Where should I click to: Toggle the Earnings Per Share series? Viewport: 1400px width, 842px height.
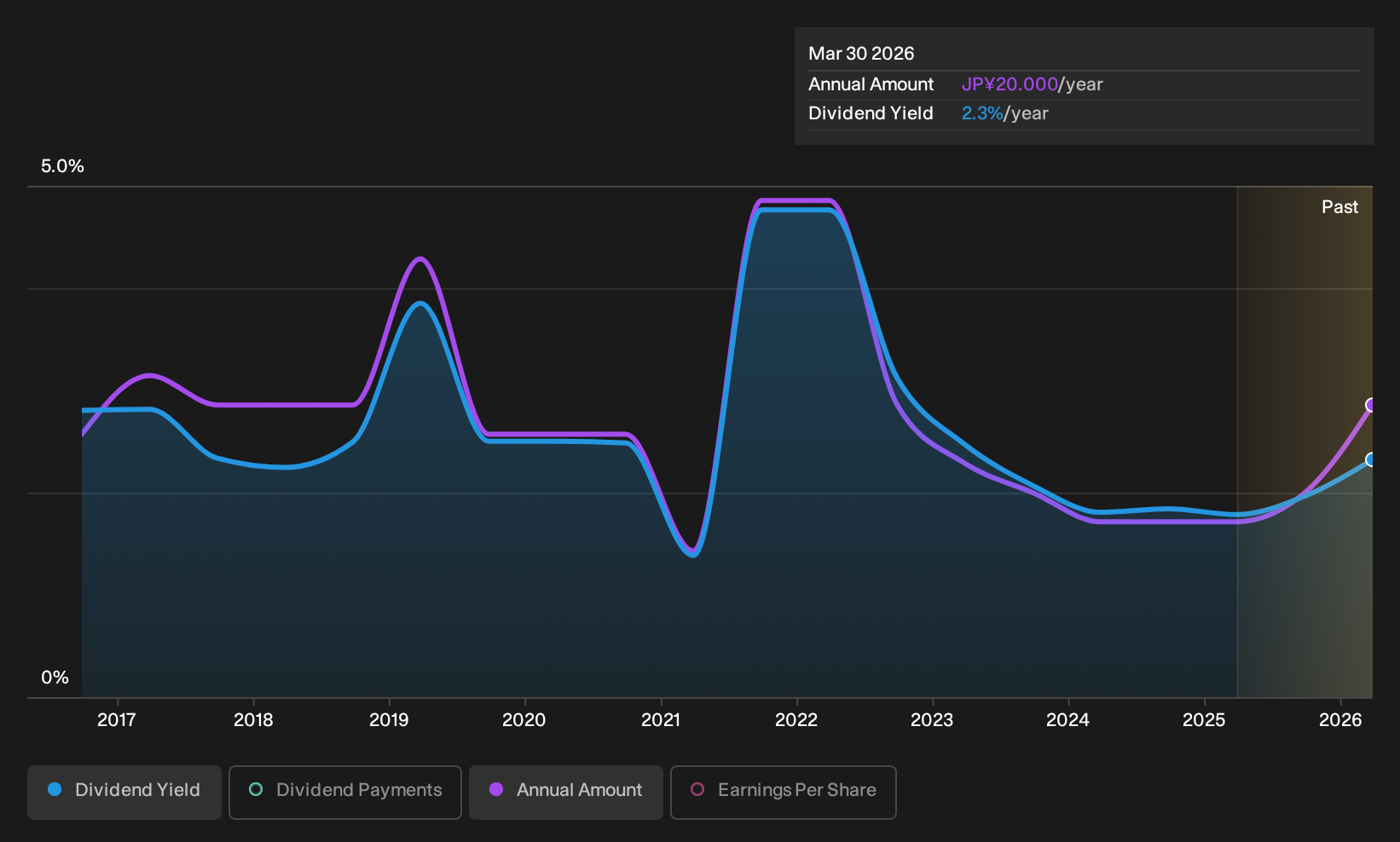(x=784, y=792)
